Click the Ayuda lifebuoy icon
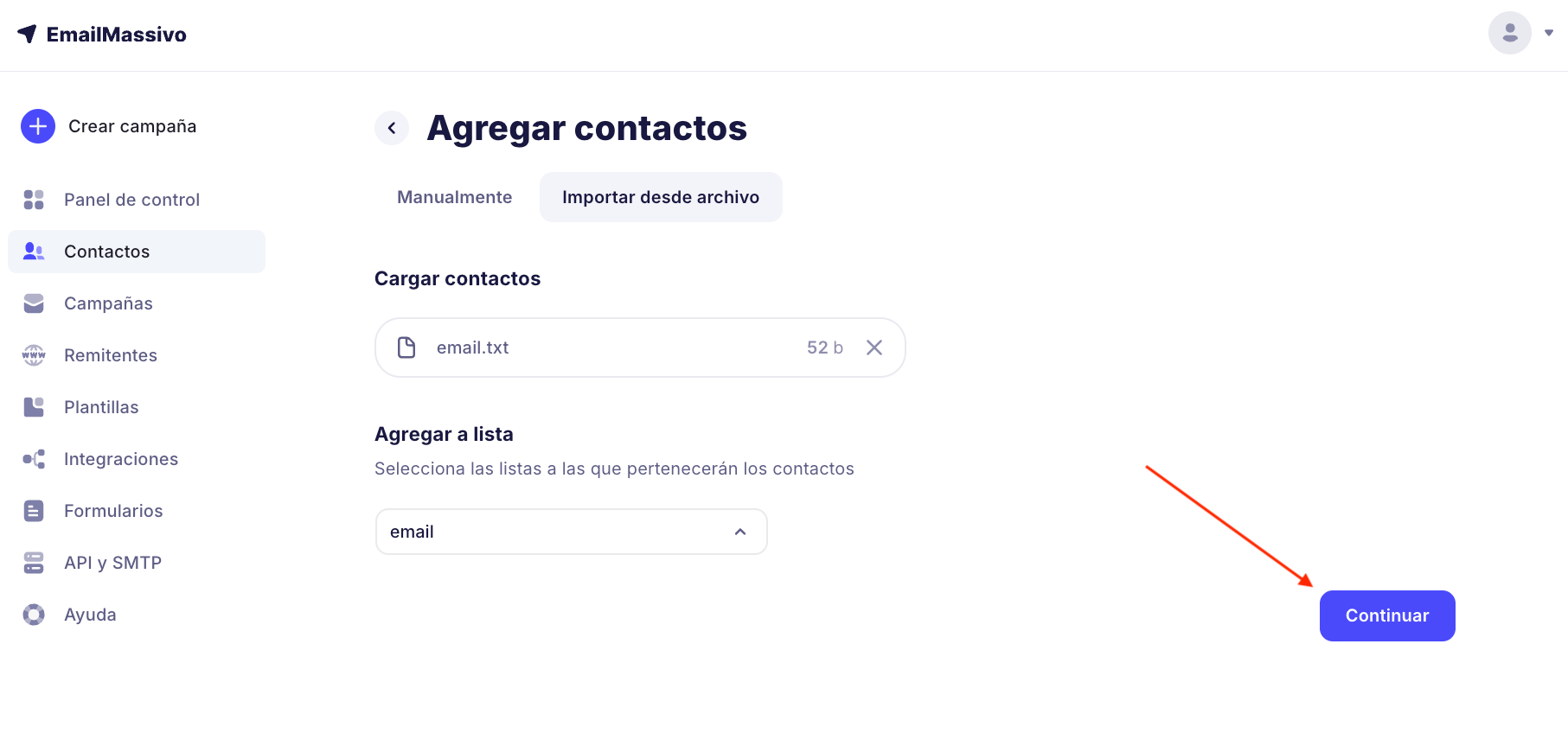 [34, 615]
